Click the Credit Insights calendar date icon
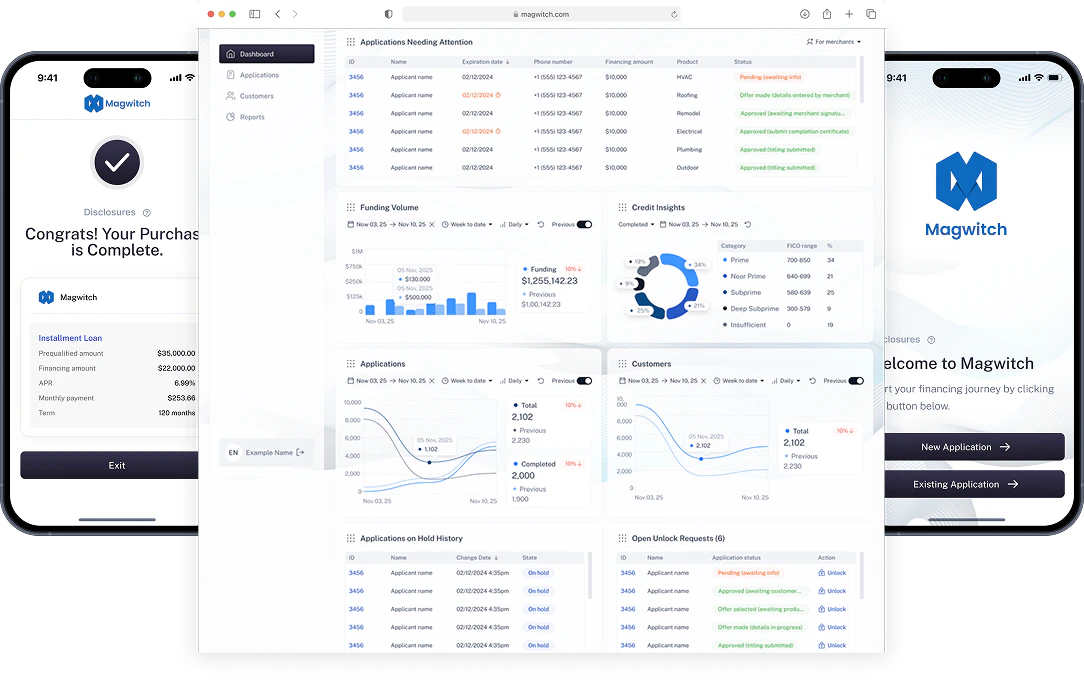Screen dimensions: 1084x681 pos(662,225)
